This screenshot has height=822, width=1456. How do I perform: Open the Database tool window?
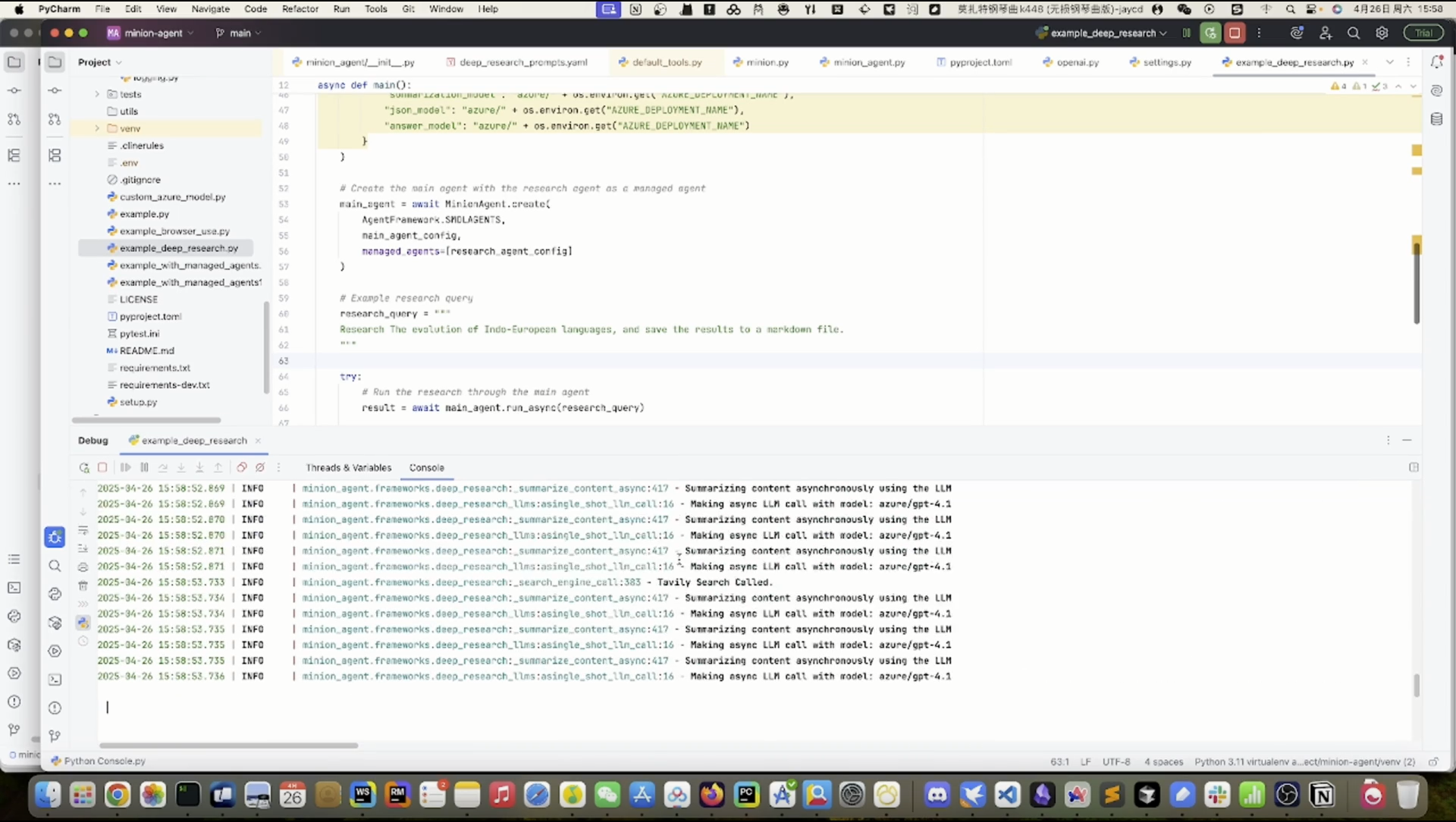(1436, 119)
